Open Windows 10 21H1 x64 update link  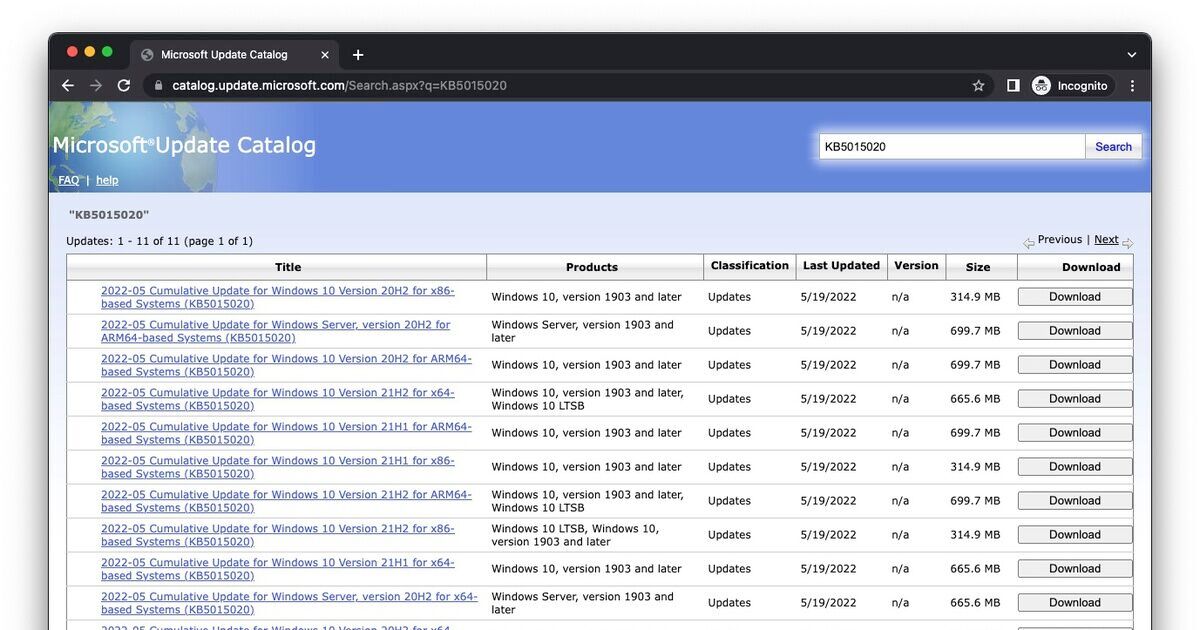[278, 569]
